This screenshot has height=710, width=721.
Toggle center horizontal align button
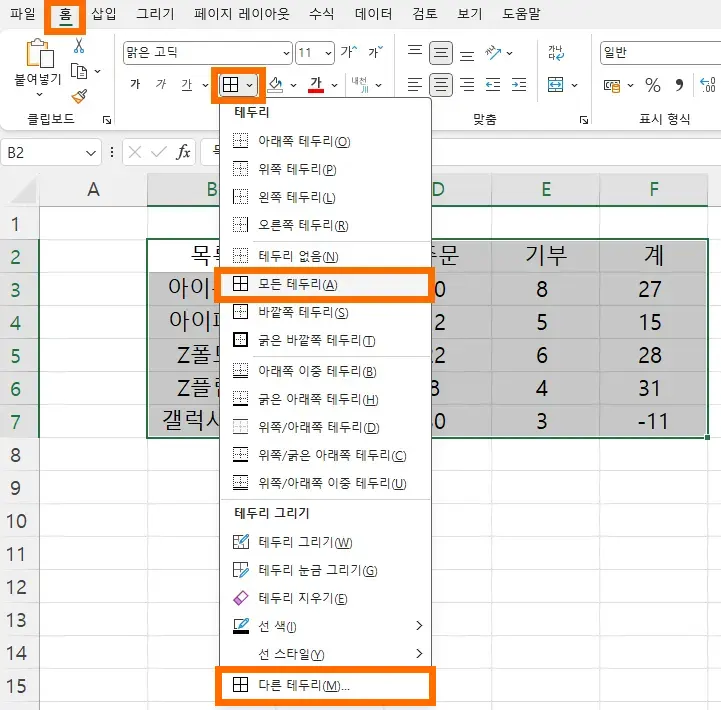(x=441, y=85)
